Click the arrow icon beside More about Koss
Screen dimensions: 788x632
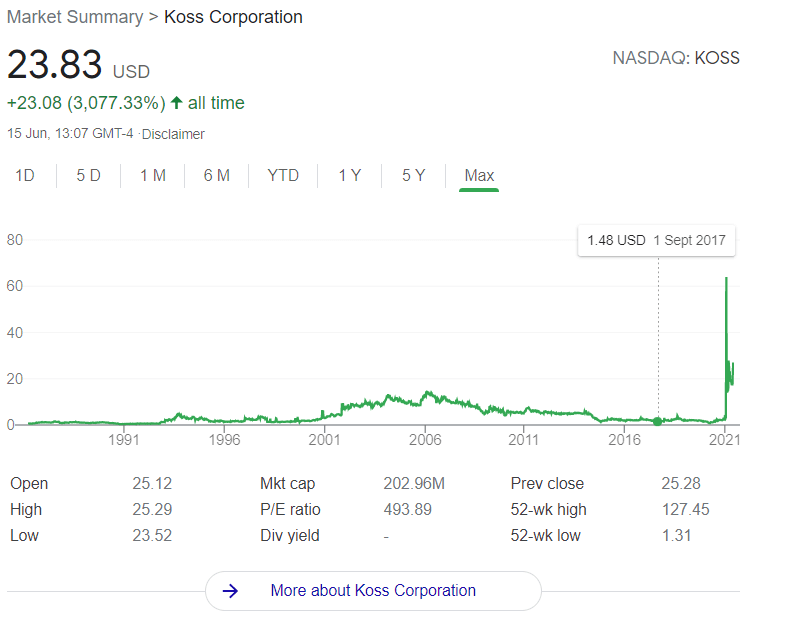(230, 591)
